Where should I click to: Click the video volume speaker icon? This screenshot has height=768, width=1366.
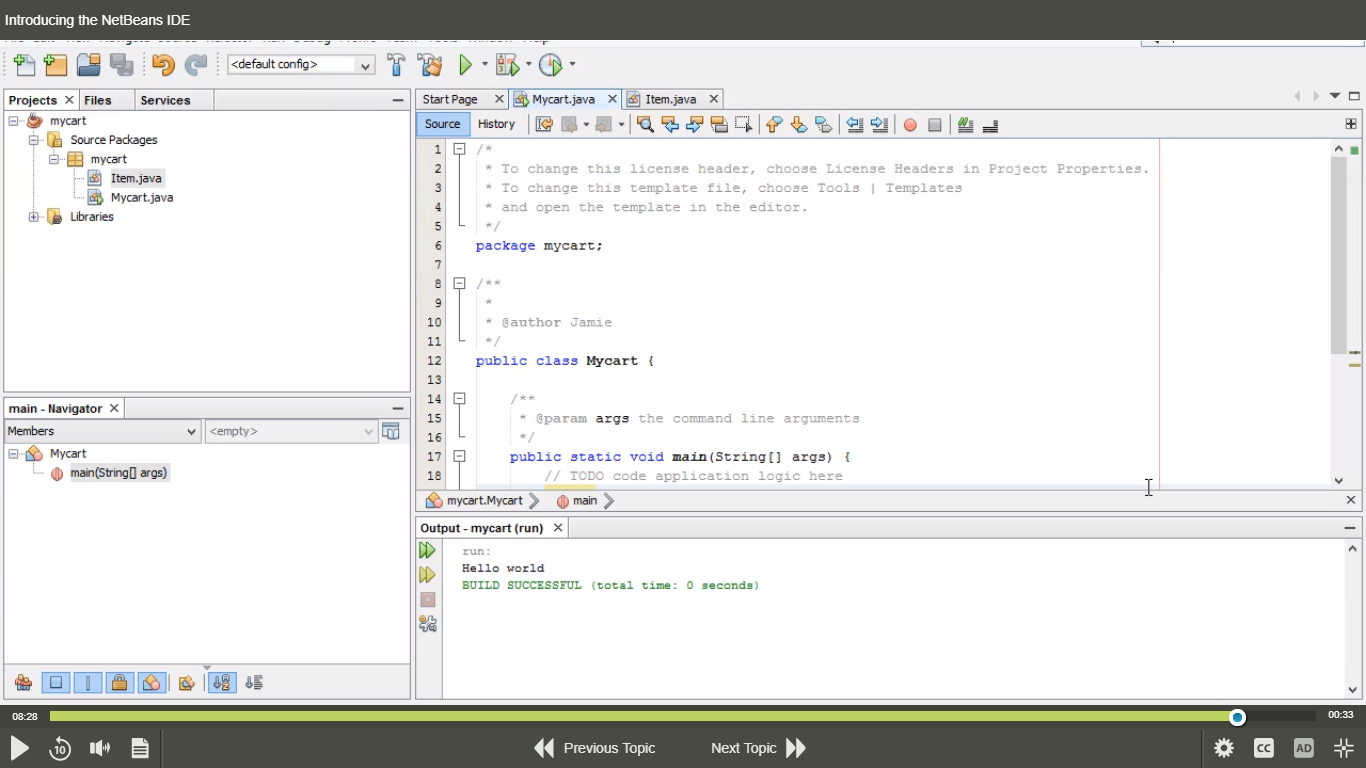pyautogui.click(x=100, y=748)
